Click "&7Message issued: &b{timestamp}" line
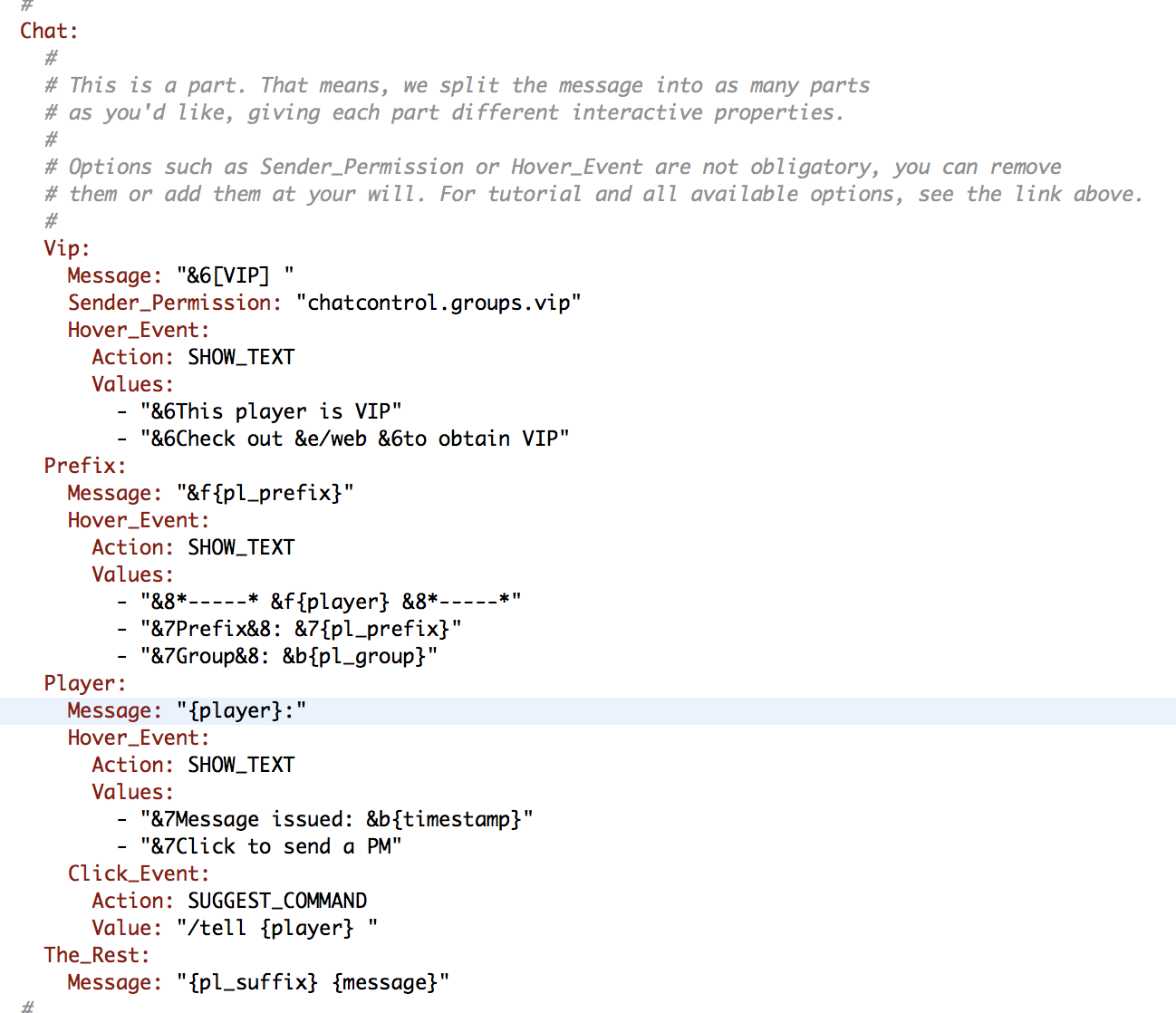1176x1013 pixels. point(336,819)
